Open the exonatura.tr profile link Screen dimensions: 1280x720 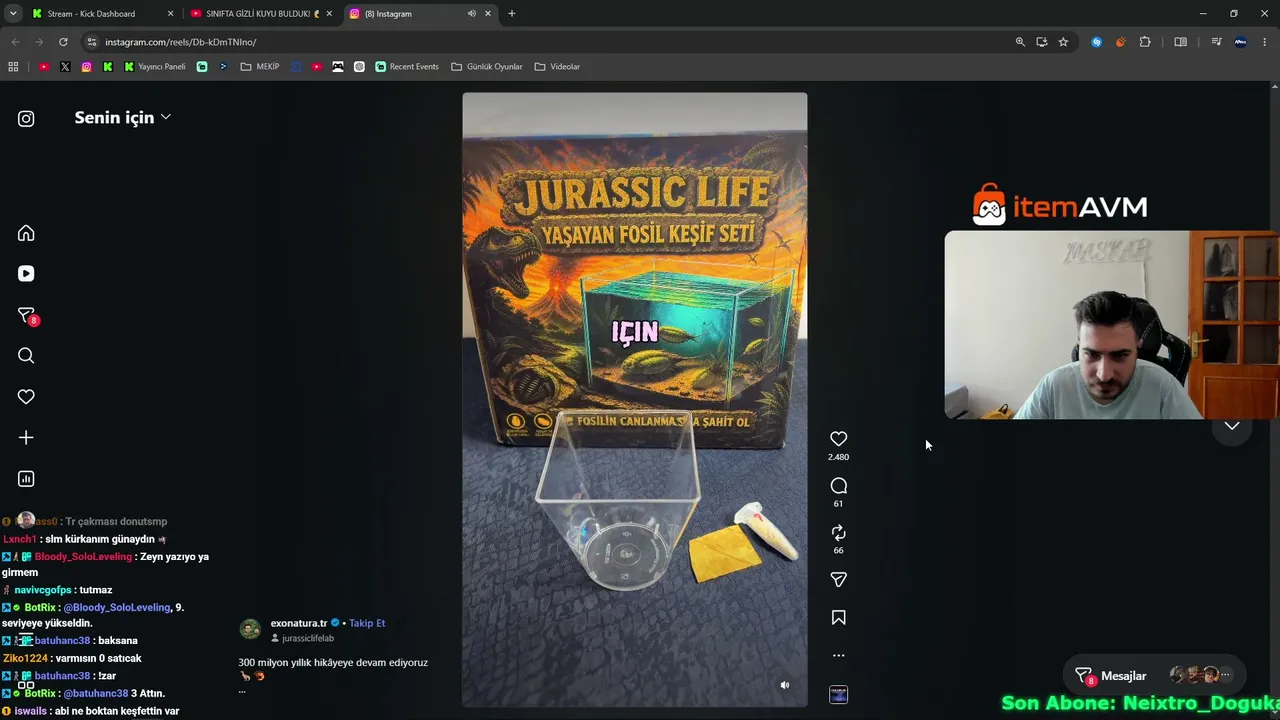299,623
